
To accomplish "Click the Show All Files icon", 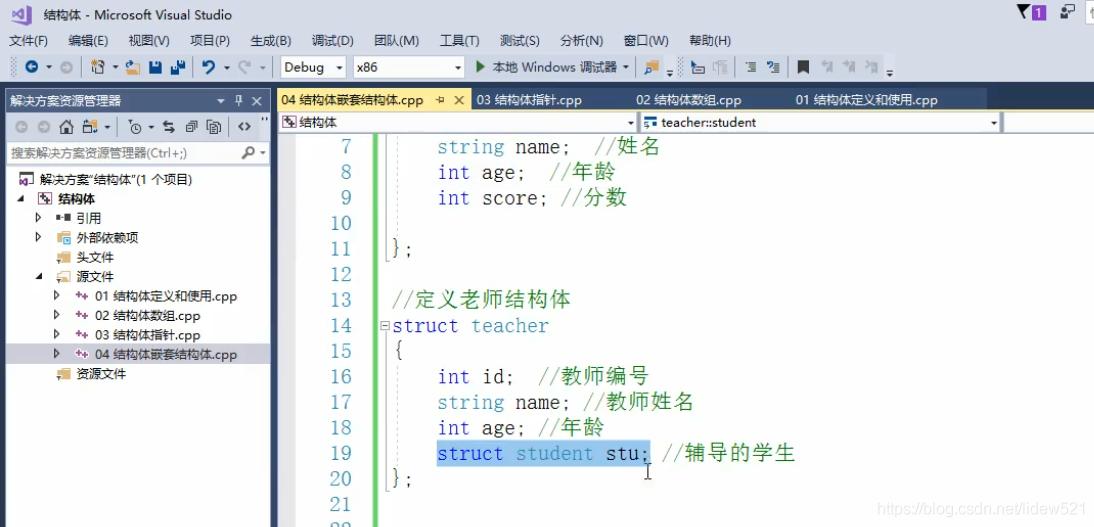I will pyautogui.click(x=214, y=127).
